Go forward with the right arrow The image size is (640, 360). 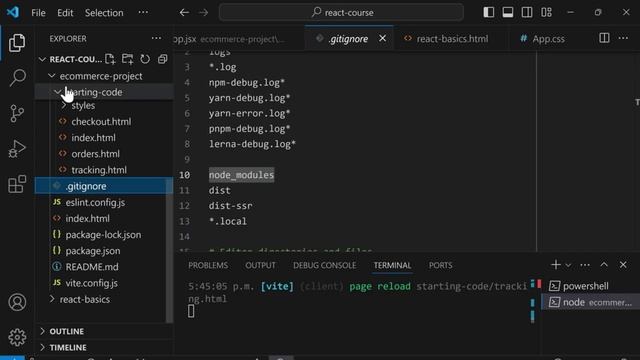pos(203,13)
